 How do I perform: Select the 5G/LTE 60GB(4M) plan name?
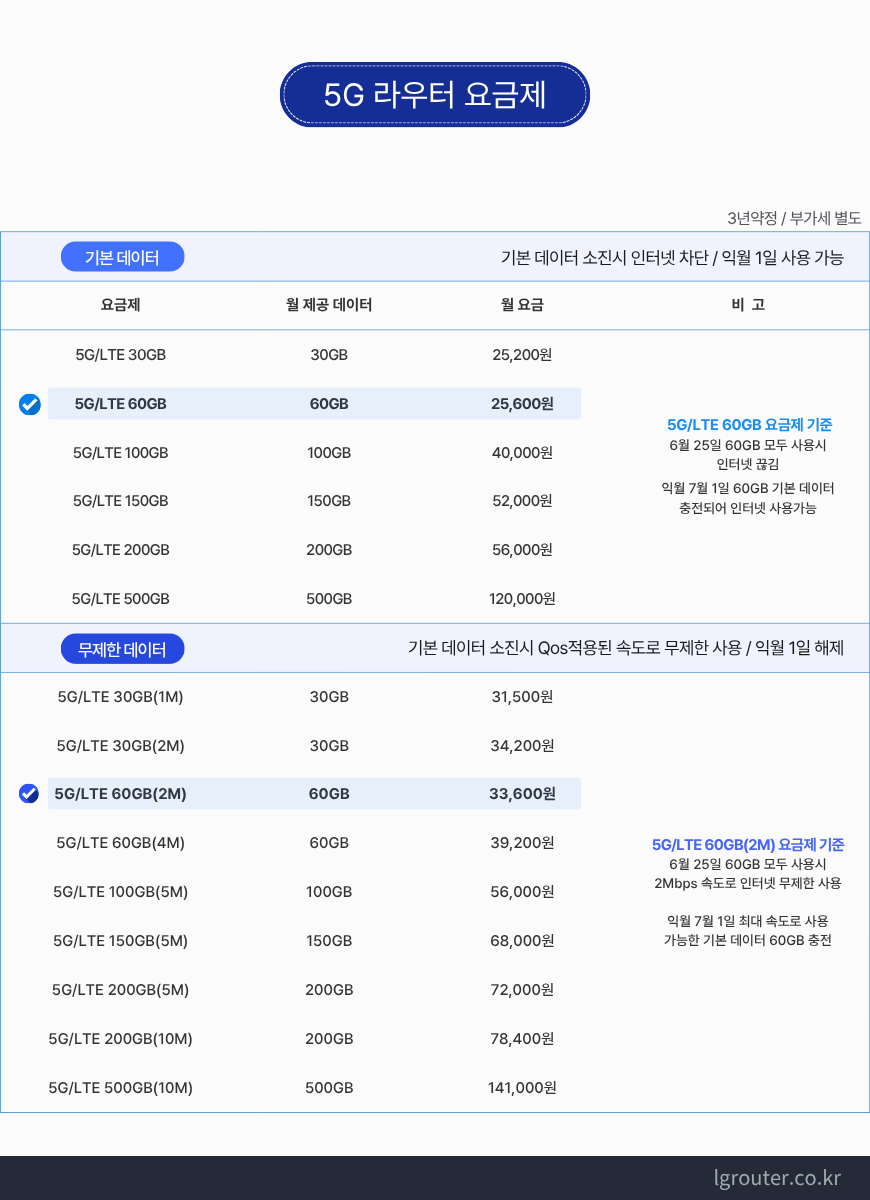tap(120, 843)
